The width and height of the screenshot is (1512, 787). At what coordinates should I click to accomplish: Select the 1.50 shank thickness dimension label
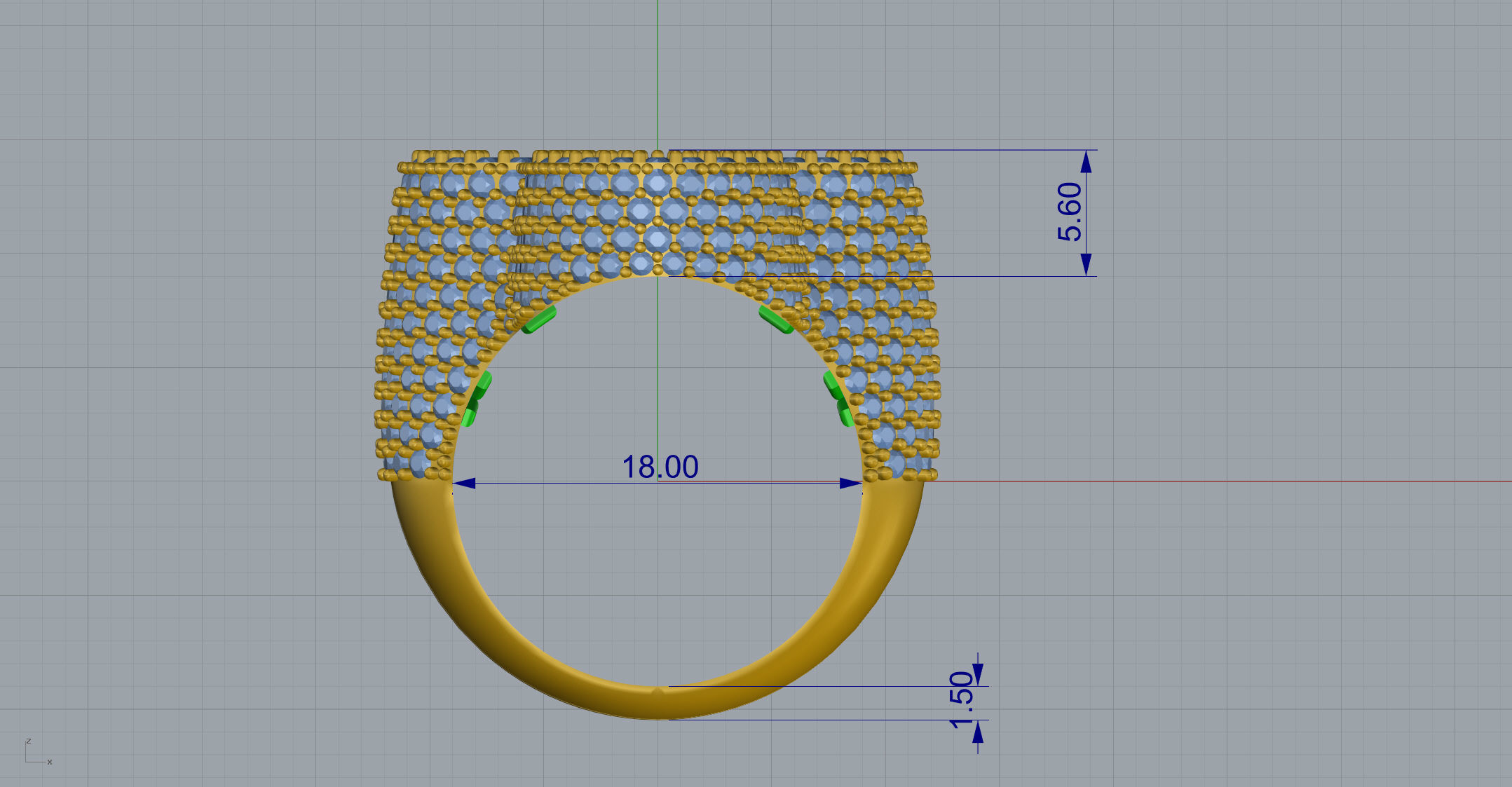pos(962,700)
